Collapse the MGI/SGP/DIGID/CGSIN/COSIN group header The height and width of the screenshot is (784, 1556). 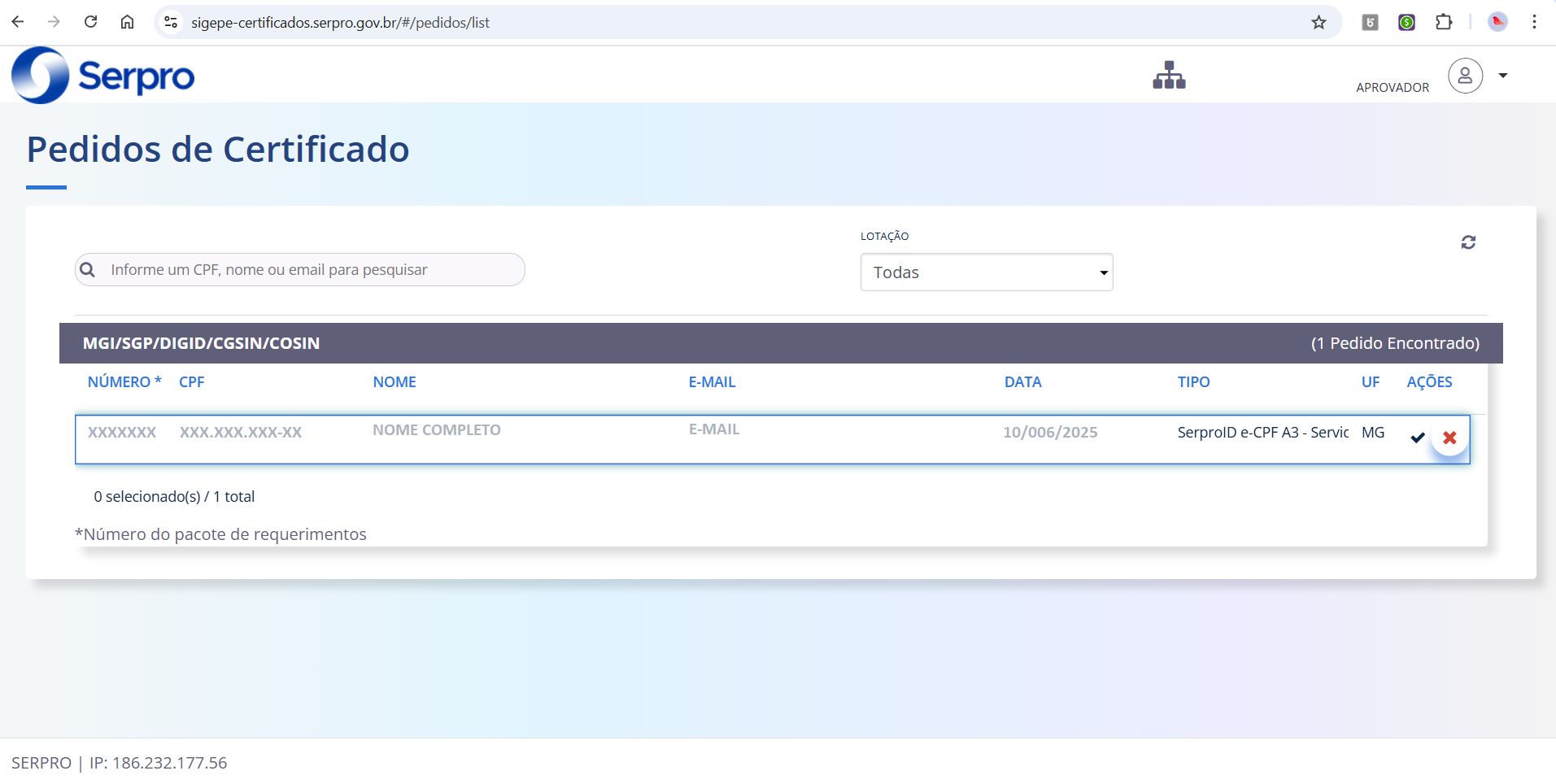coord(201,343)
